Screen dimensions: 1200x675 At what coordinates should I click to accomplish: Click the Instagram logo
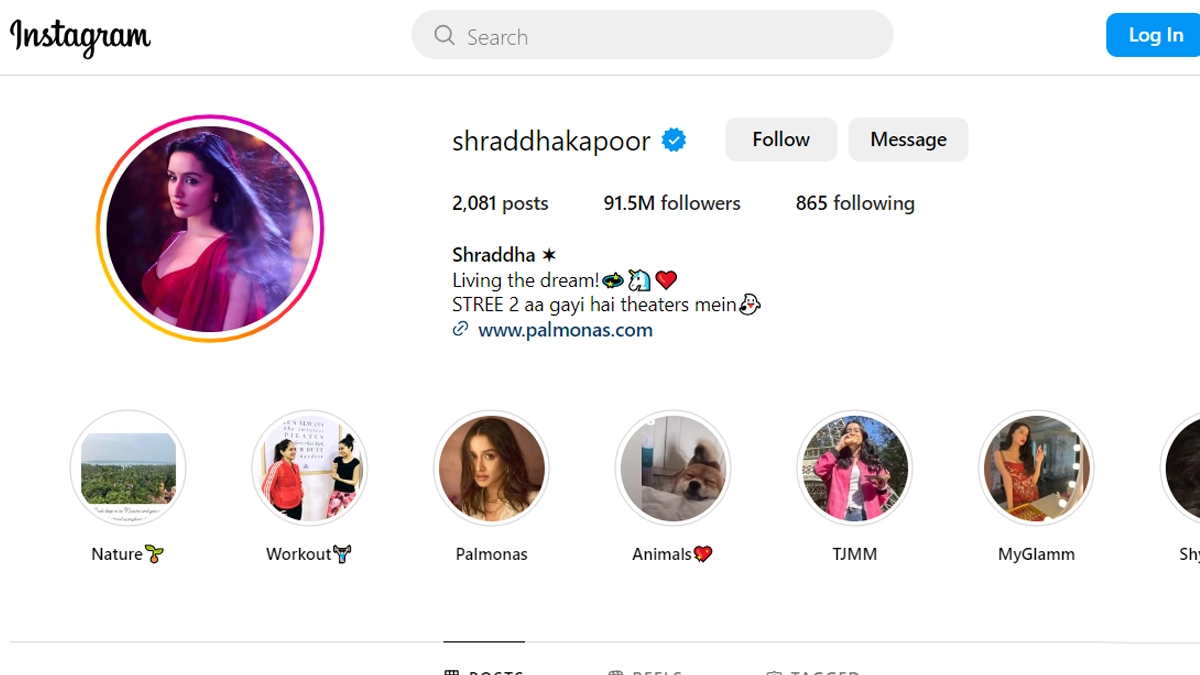click(80, 37)
